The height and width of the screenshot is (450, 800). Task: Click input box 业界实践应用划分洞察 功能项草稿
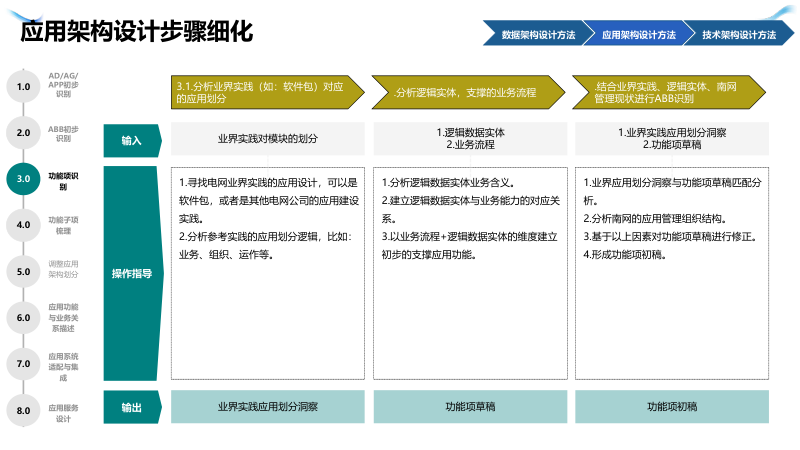(x=672, y=138)
